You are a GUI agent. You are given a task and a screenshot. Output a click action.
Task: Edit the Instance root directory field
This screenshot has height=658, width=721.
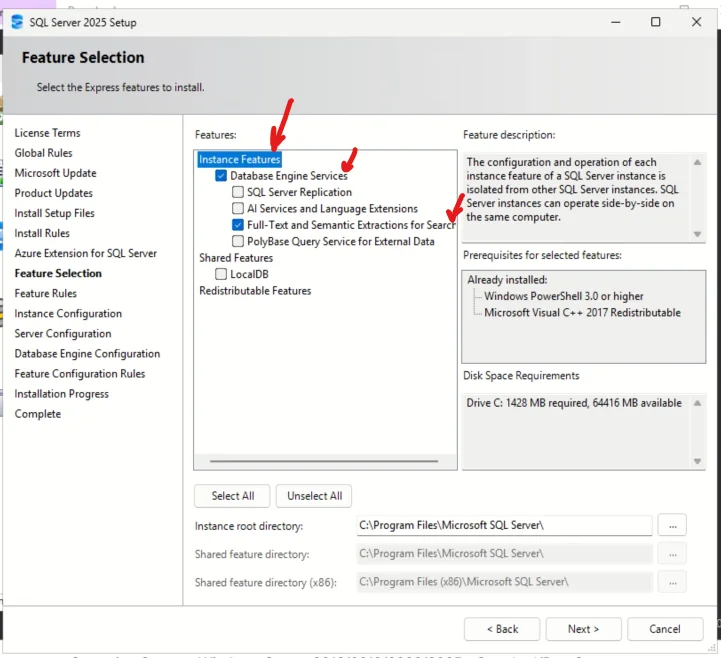click(504, 525)
